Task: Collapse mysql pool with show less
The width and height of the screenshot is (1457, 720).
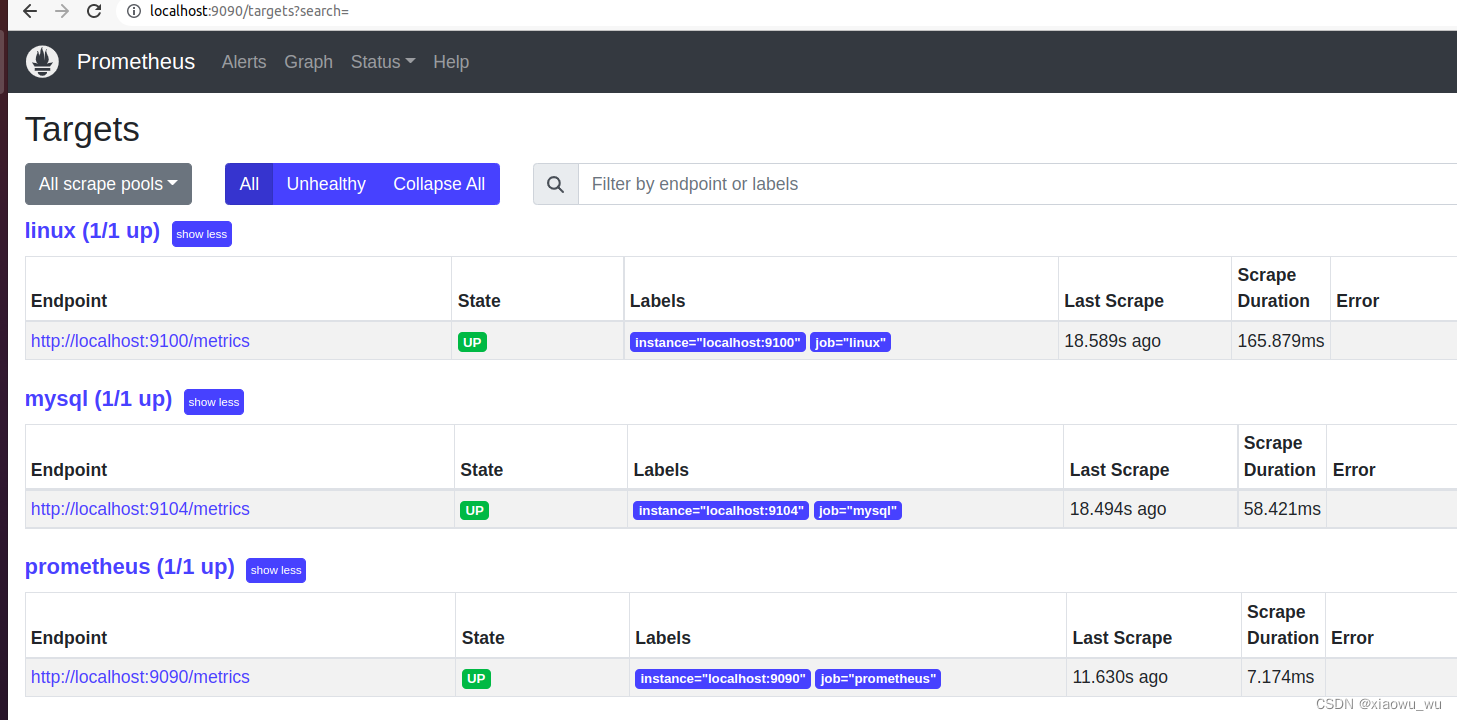Action: (x=214, y=402)
